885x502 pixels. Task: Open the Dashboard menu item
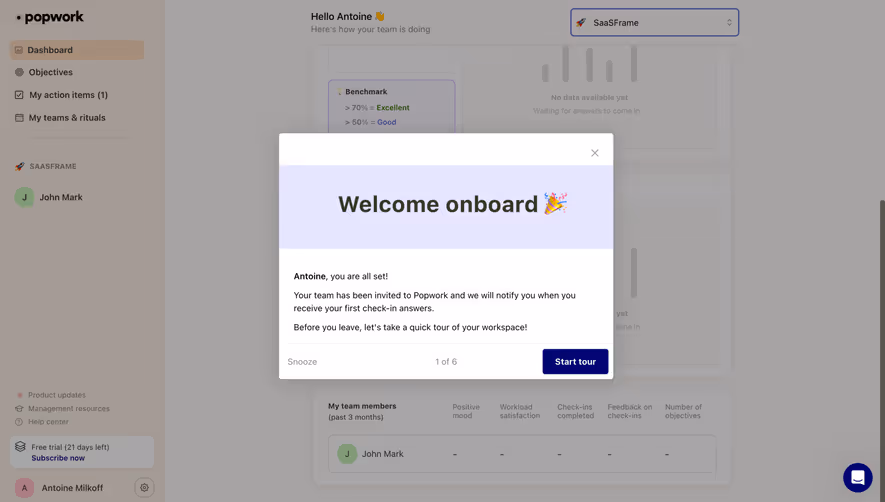tap(77, 50)
